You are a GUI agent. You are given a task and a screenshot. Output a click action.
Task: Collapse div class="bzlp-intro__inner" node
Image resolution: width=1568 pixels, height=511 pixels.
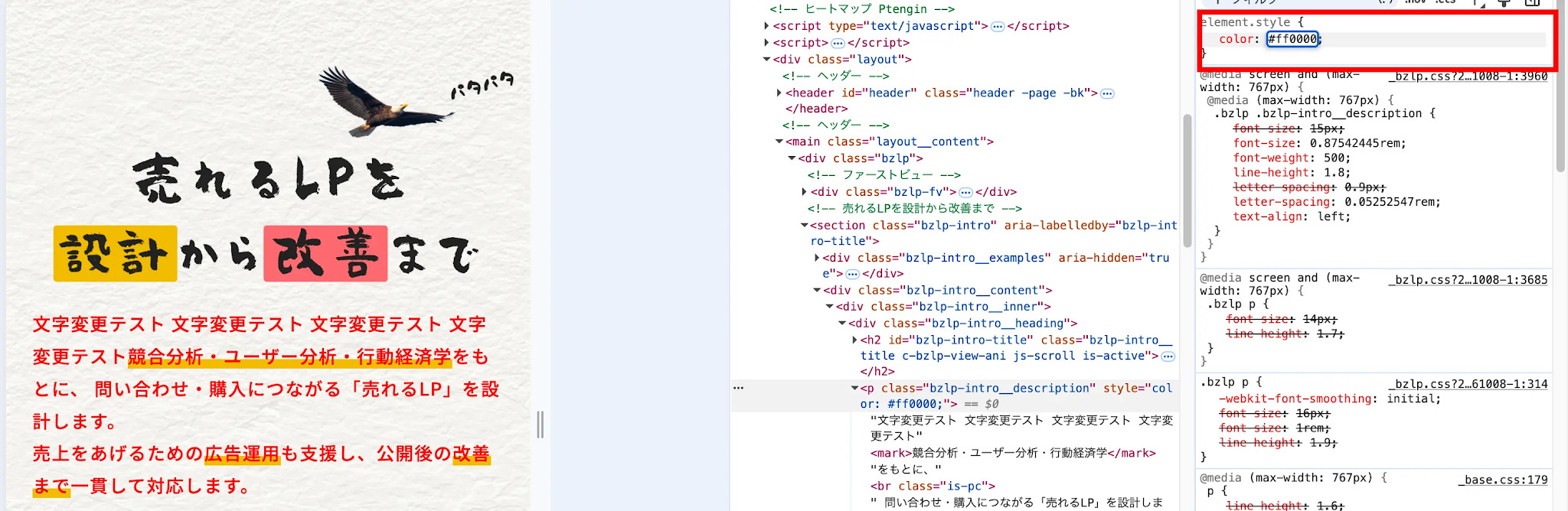[x=829, y=307]
